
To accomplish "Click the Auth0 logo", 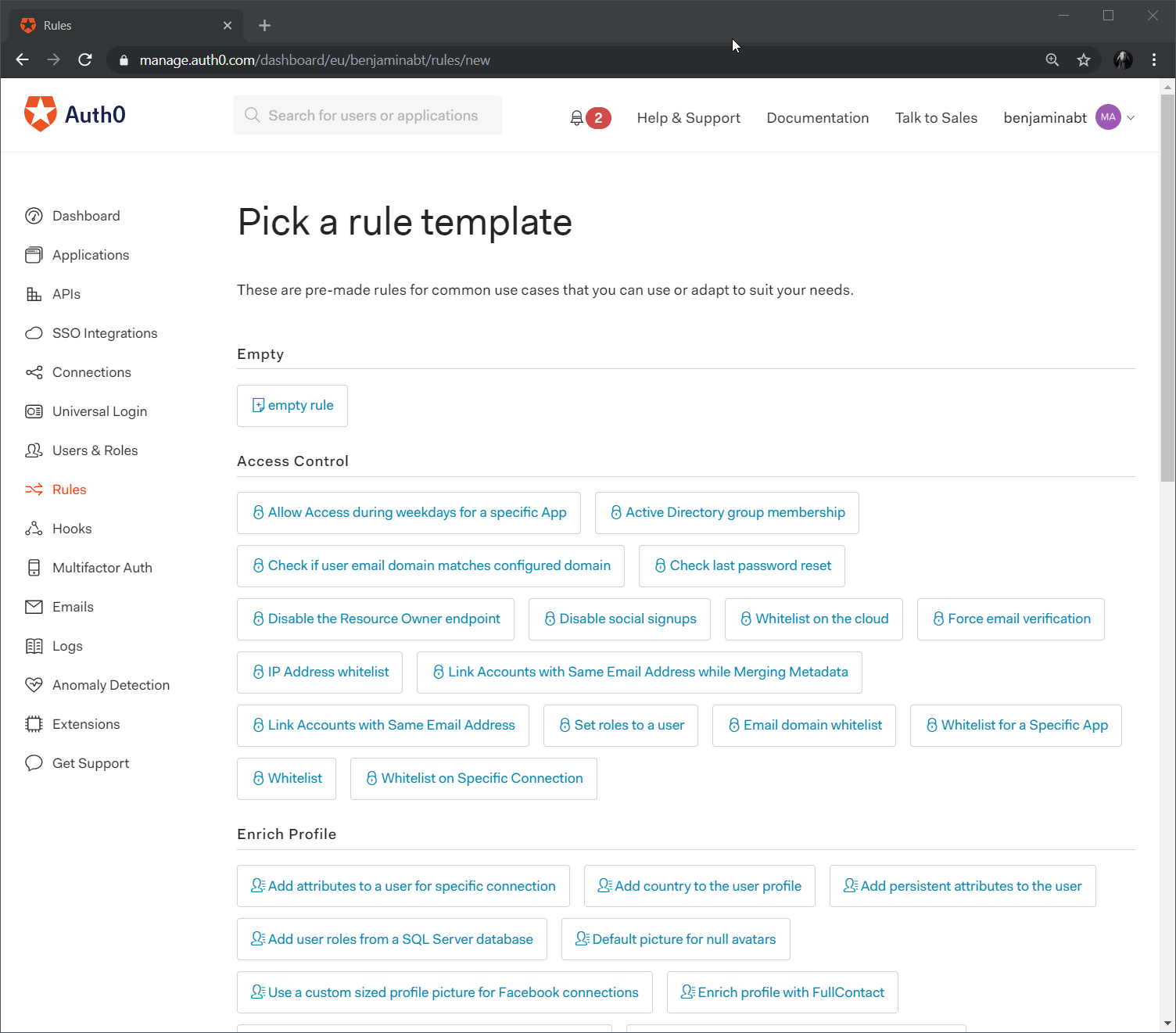I will (74, 114).
